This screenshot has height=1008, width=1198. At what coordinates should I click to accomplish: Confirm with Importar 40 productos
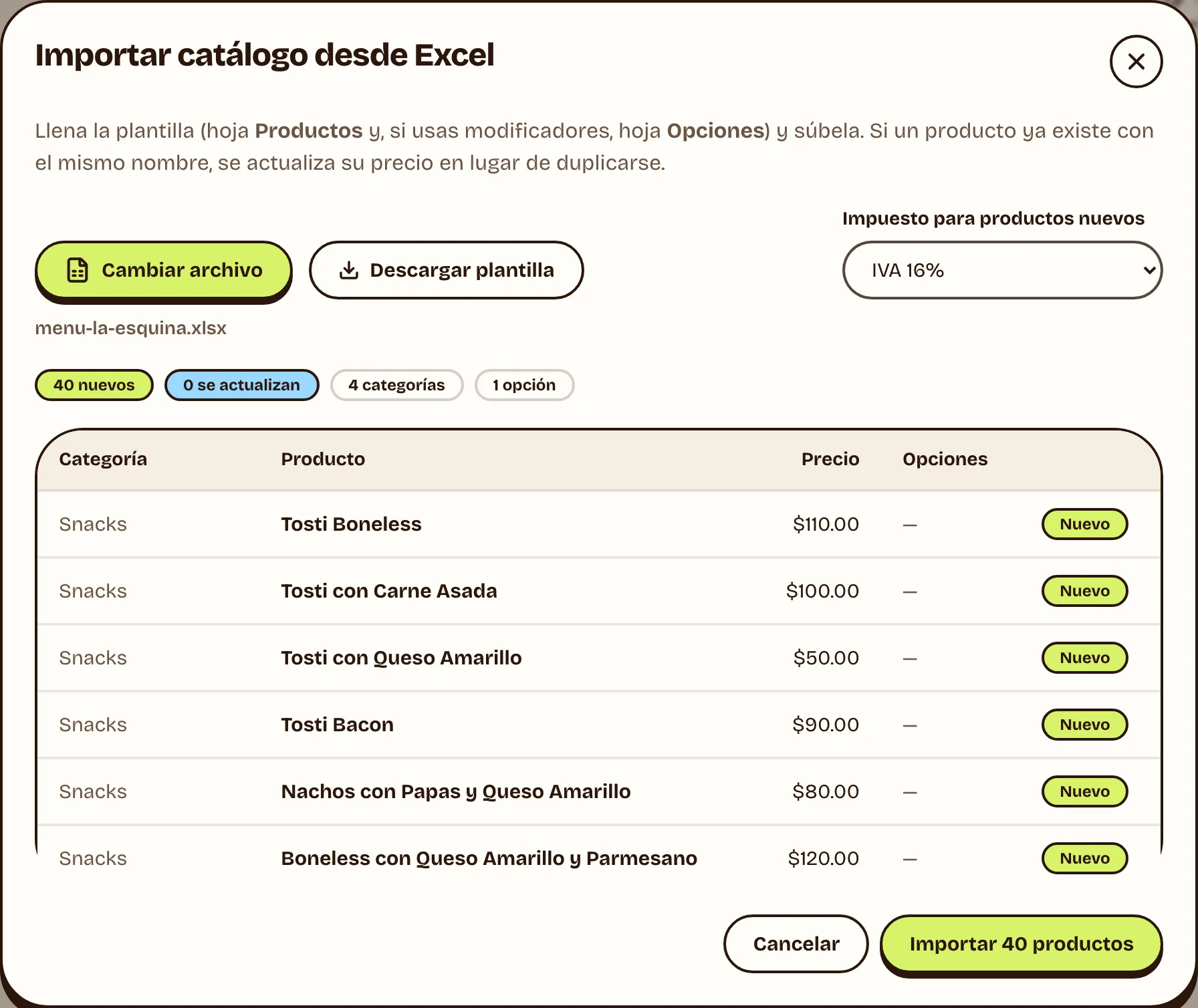[x=1021, y=944]
